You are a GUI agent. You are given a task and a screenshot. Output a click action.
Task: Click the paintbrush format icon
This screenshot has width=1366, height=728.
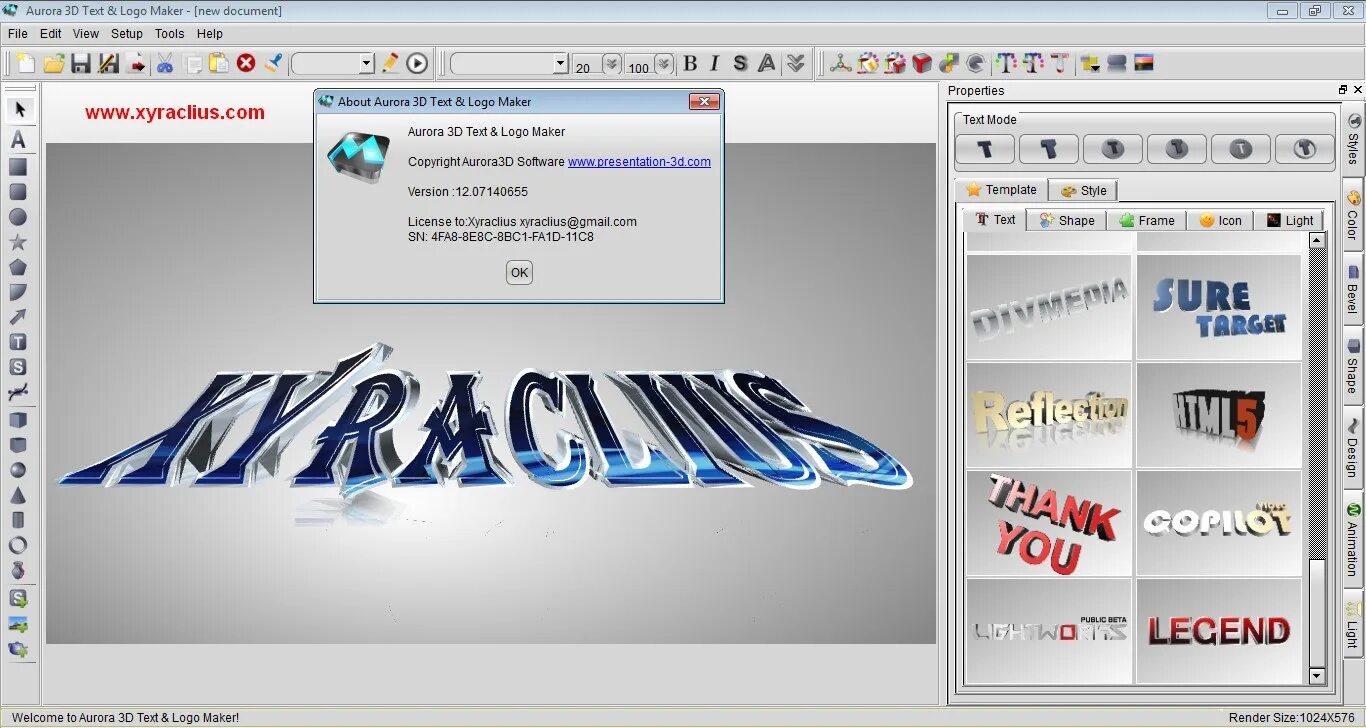(x=273, y=63)
